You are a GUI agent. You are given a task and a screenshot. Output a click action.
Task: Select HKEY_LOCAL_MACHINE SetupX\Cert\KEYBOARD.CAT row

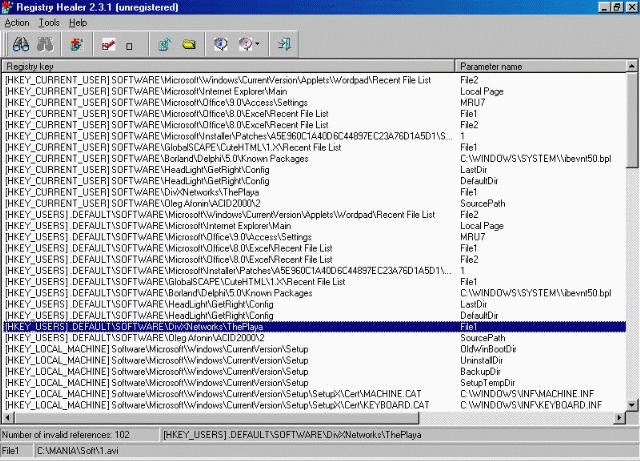pos(314,405)
